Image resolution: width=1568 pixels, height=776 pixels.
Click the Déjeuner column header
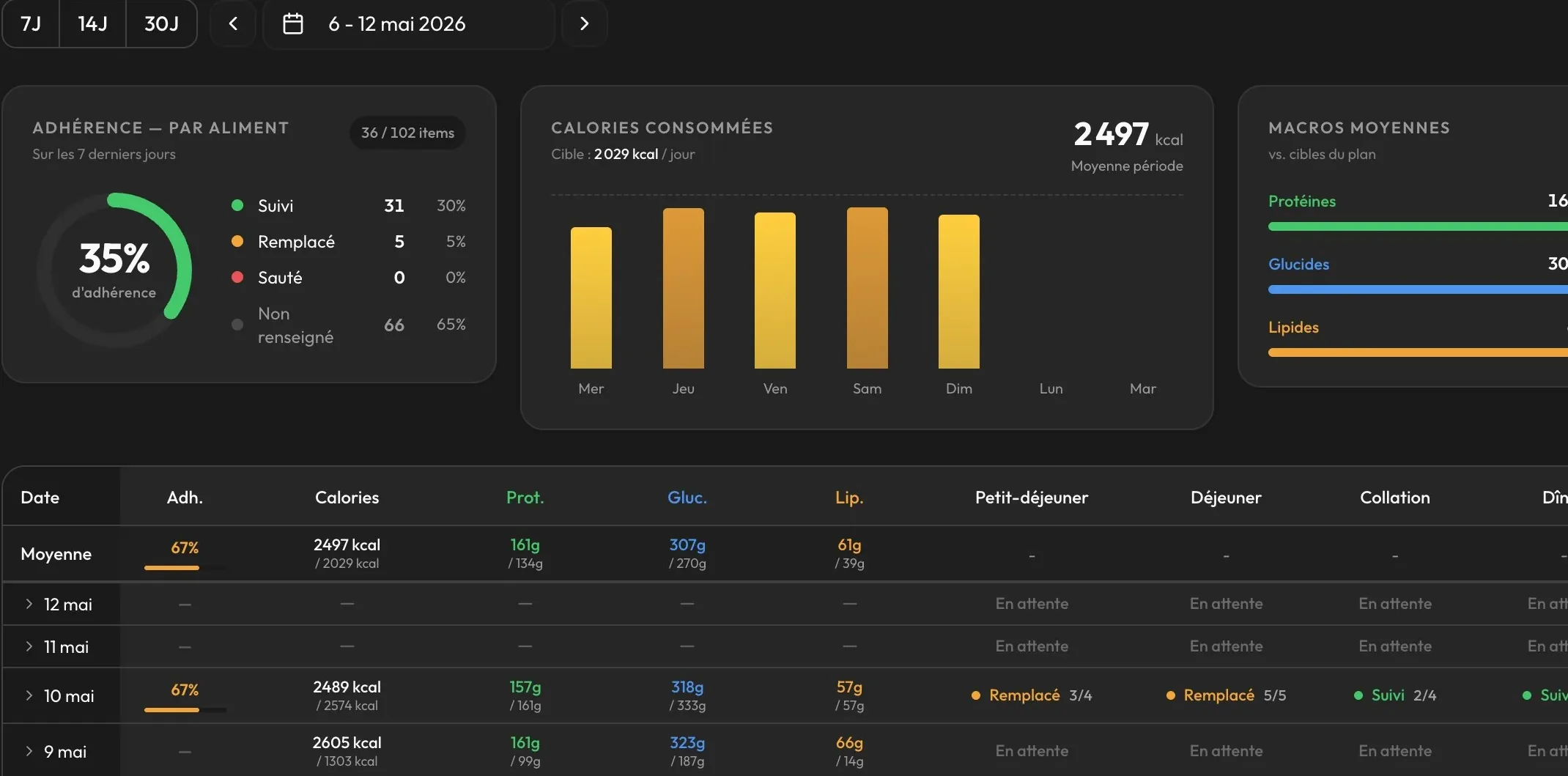point(1227,498)
